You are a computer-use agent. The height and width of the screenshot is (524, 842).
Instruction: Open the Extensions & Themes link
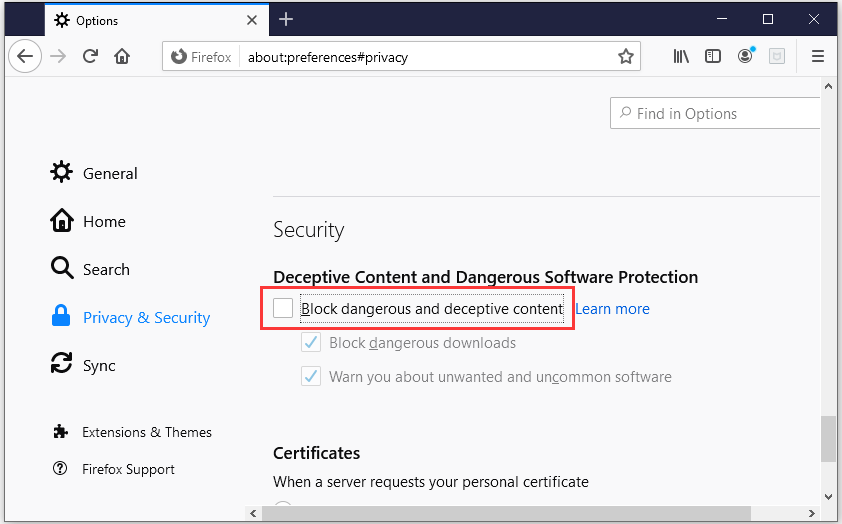pyautogui.click(x=132, y=432)
